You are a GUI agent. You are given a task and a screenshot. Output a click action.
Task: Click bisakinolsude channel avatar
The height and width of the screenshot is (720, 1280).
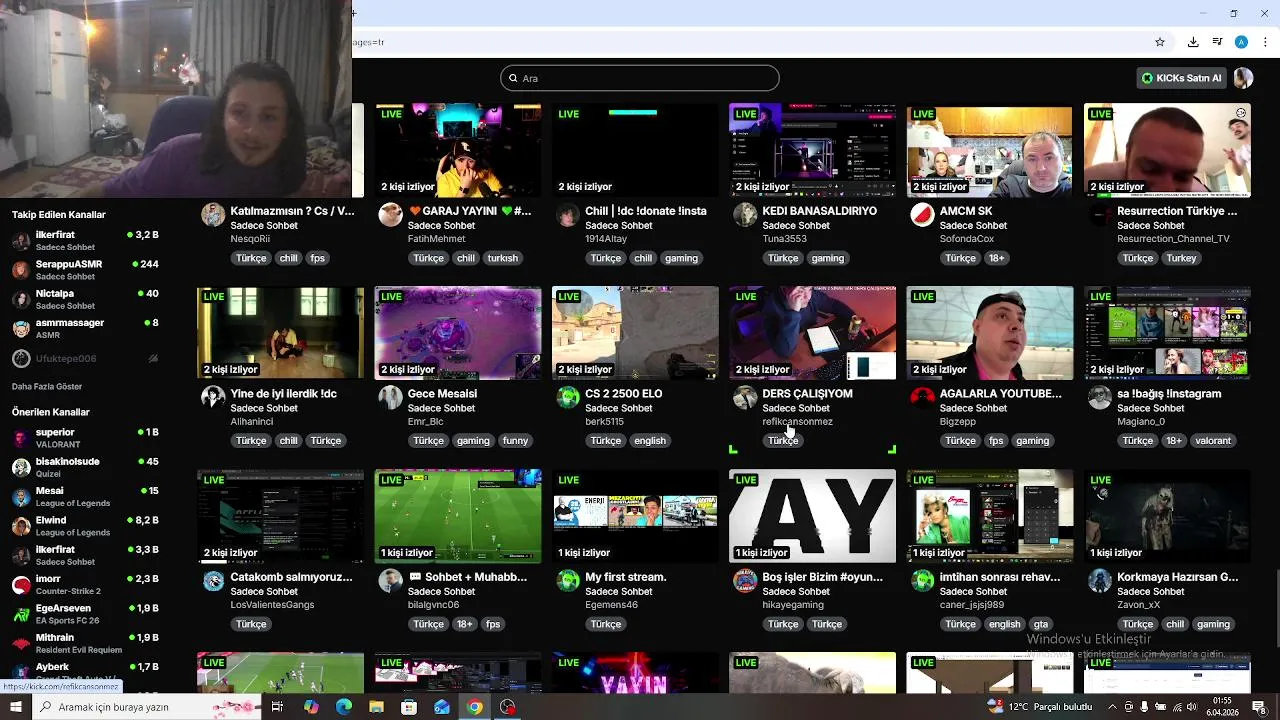coord(21,467)
